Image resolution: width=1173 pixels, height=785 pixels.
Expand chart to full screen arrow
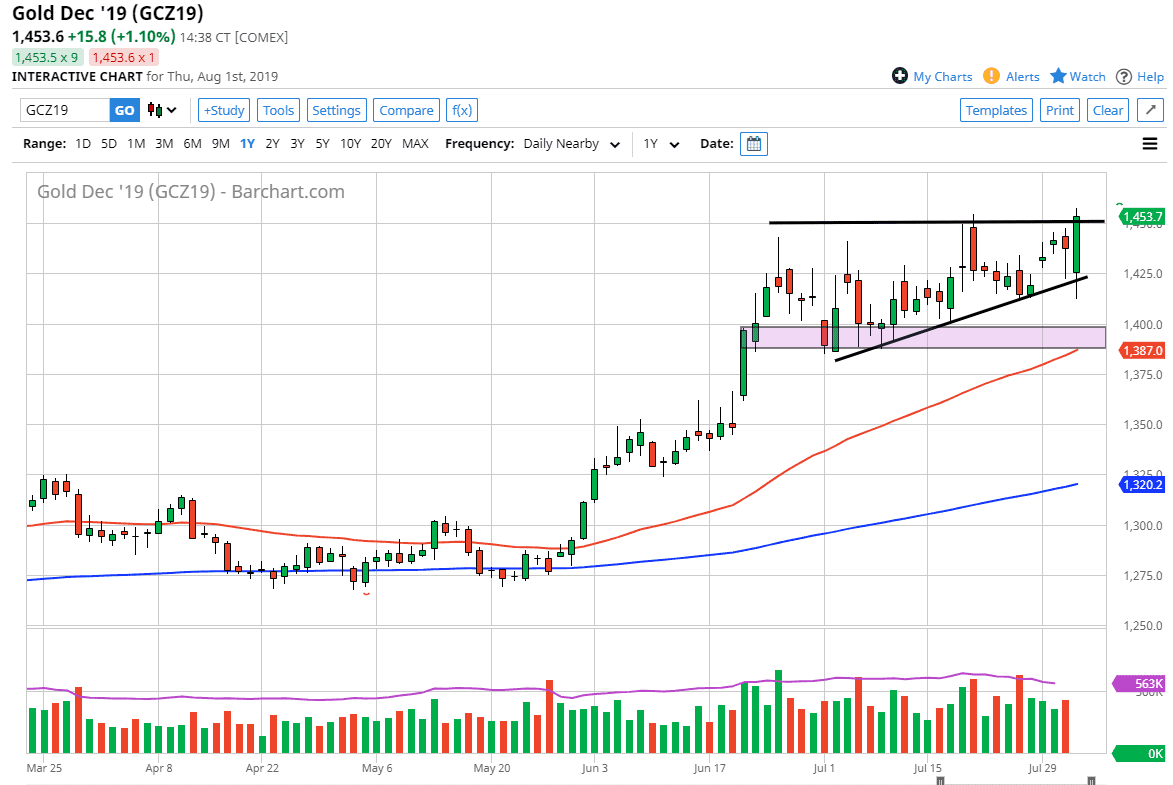pyautogui.click(x=1151, y=110)
